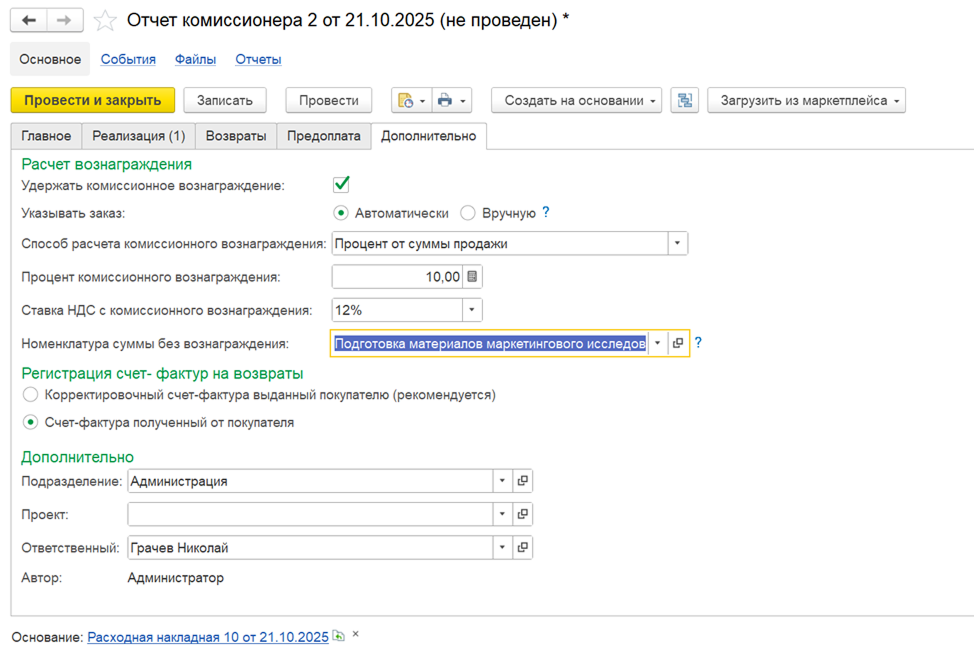Image resolution: width=974 pixels, height=656 pixels.
Task: Open the document structure icon button
Action: click(x=685, y=100)
